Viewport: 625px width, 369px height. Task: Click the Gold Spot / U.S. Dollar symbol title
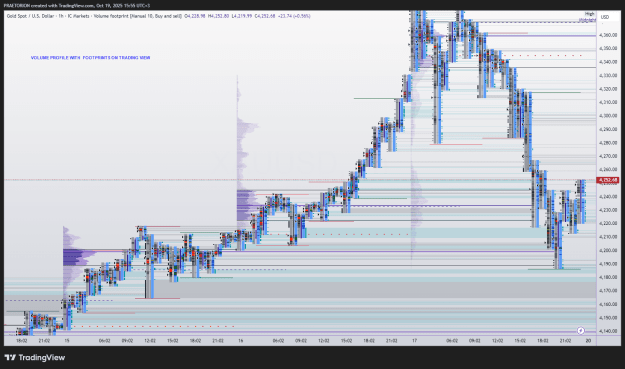click(31, 16)
